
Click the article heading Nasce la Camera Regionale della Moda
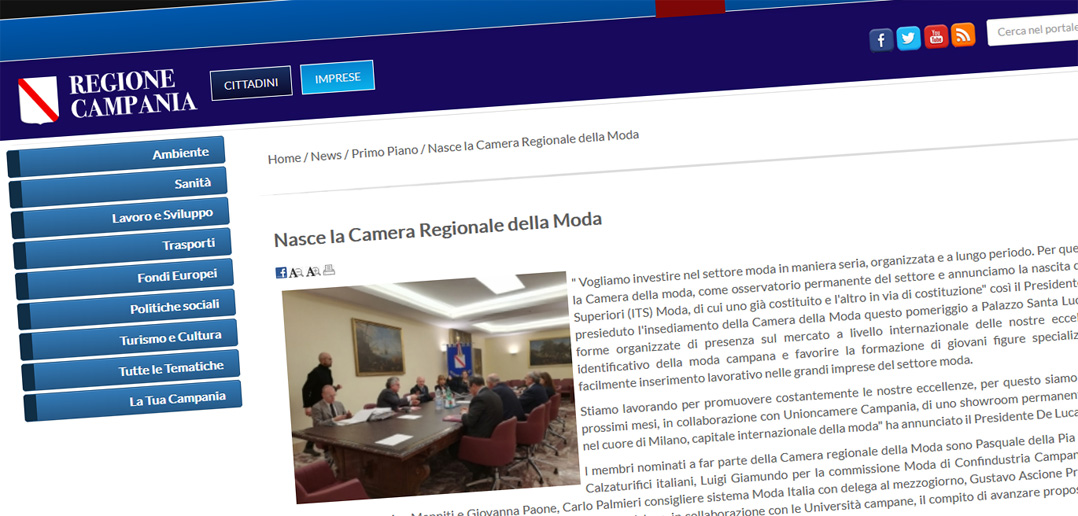coord(438,229)
